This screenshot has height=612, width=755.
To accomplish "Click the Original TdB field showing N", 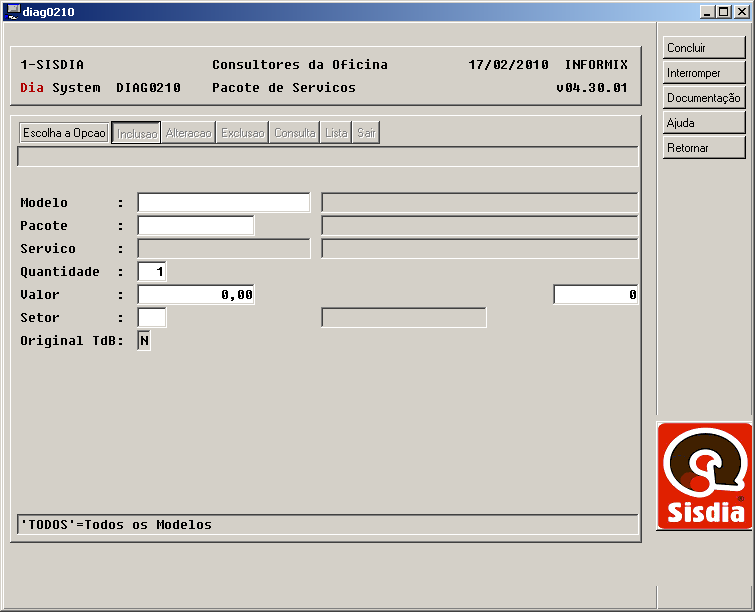I will pyautogui.click(x=144, y=341).
